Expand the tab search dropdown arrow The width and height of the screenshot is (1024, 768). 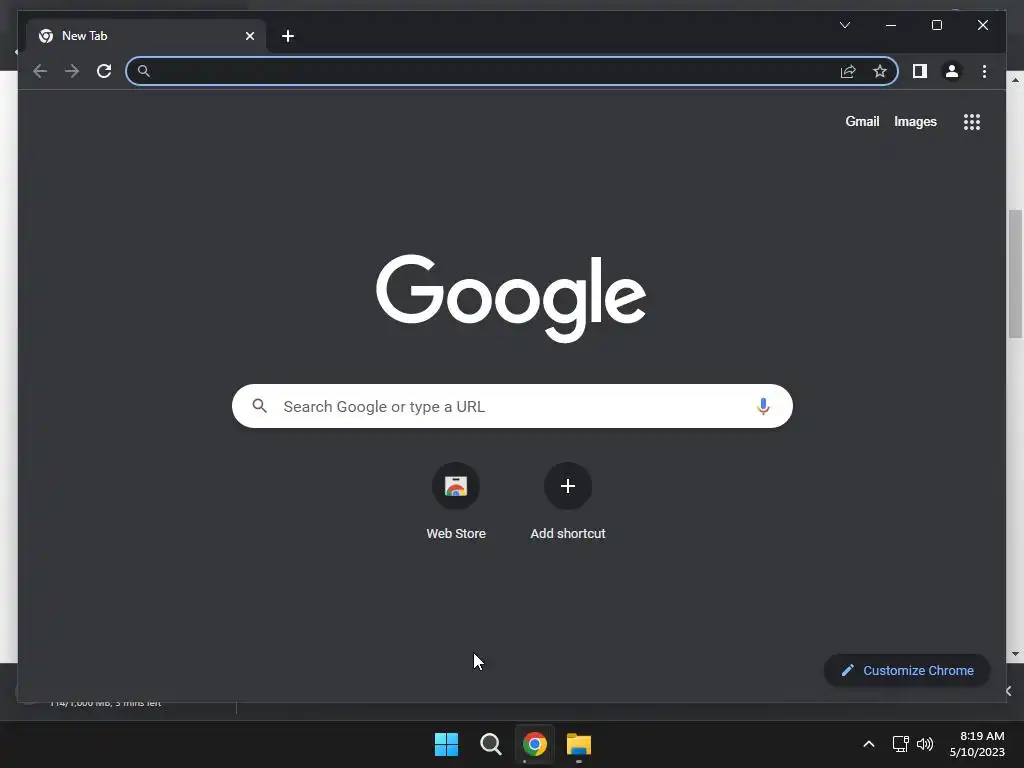844,25
